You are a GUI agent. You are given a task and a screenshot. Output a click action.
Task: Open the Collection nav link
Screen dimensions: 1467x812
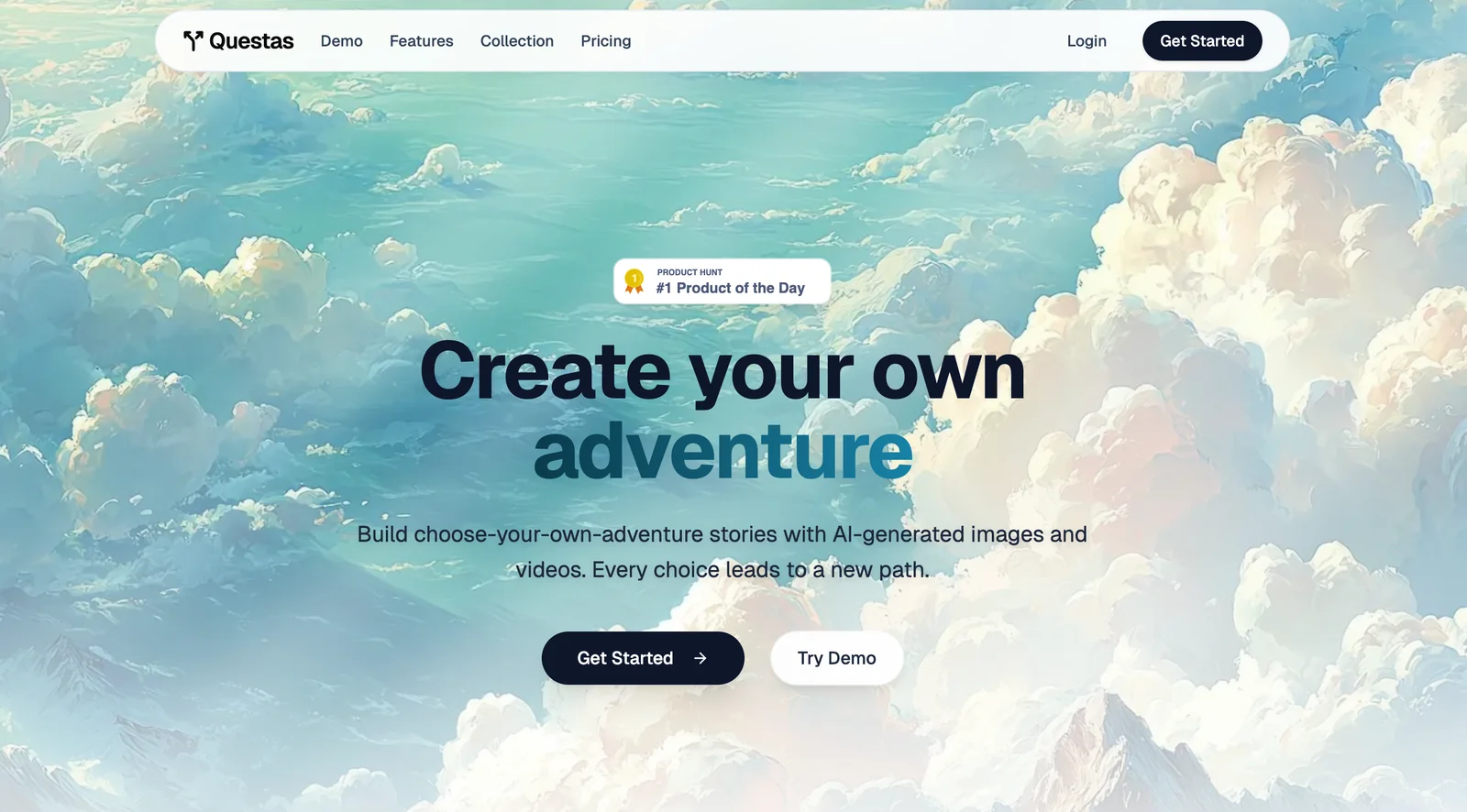pyautogui.click(x=517, y=41)
